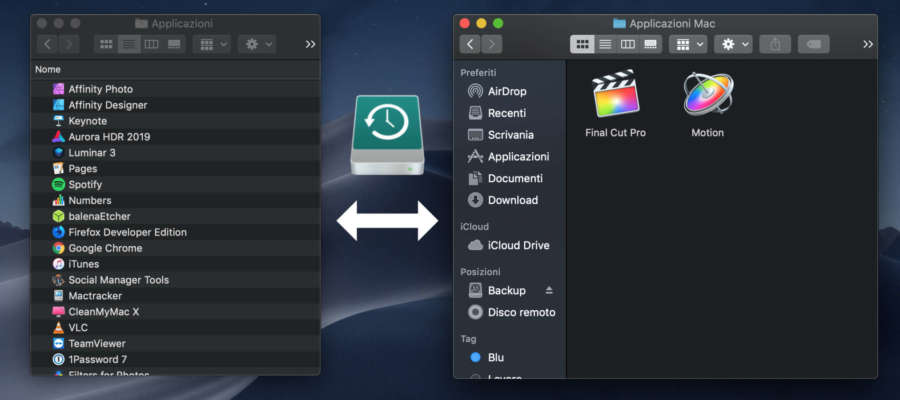This screenshot has width=900, height=400.
Task: Select 1Password 7 app row
Action: pyautogui.click(x=175, y=359)
